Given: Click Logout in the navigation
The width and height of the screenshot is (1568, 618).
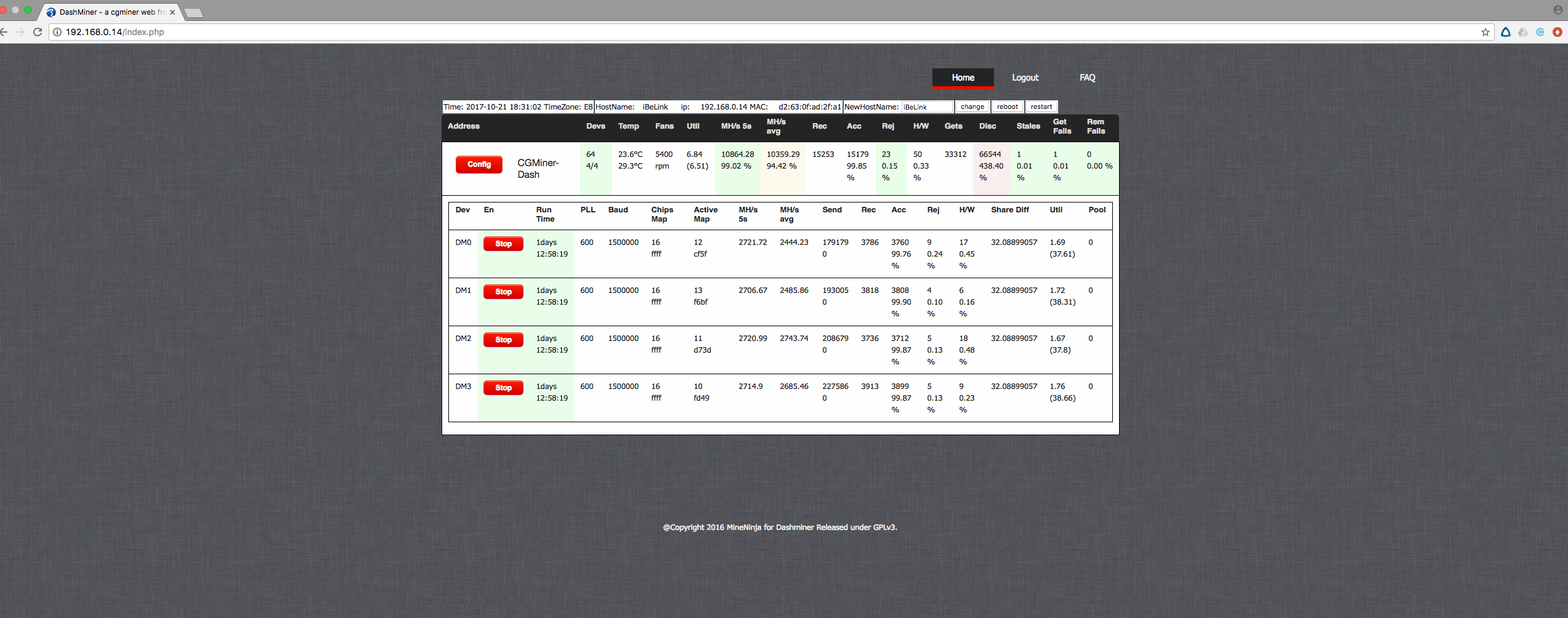Looking at the screenshot, I should click(x=1025, y=78).
